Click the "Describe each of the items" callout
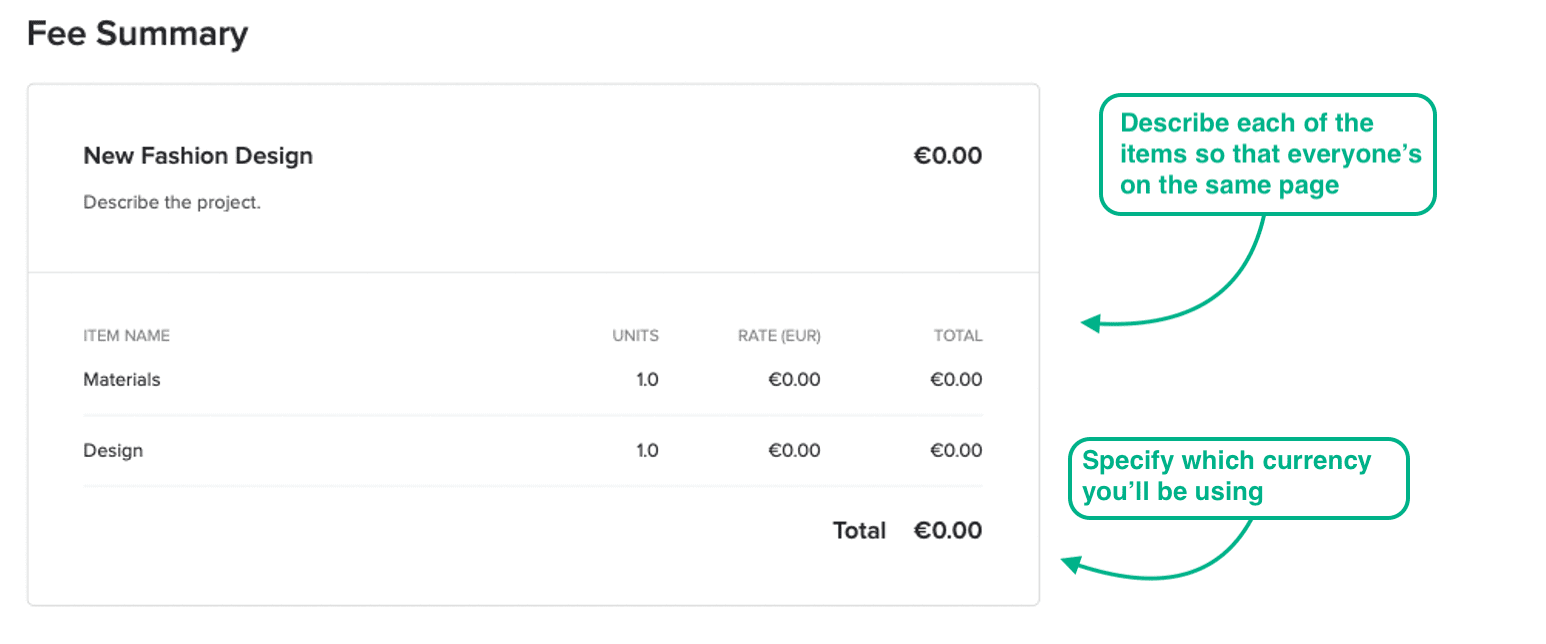 [x=1267, y=154]
